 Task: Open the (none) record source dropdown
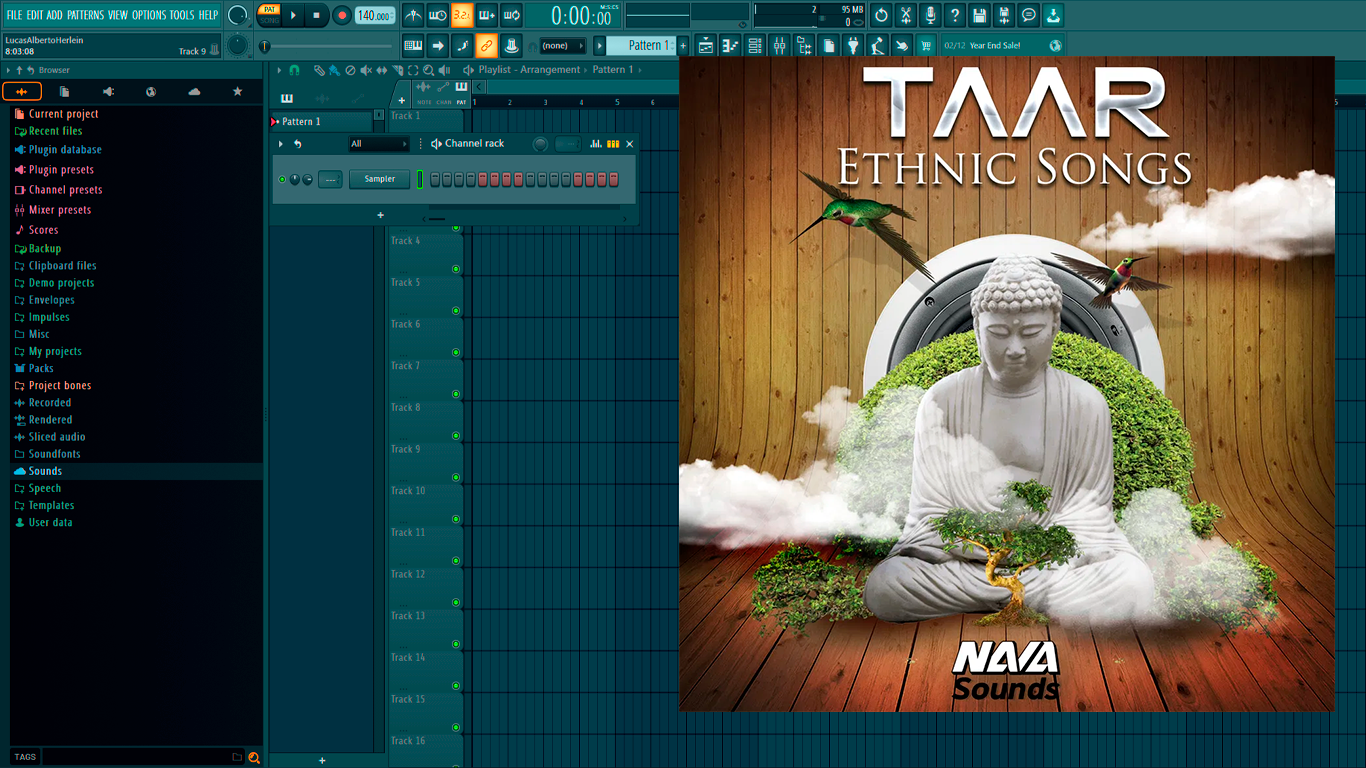[x=562, y=45]
